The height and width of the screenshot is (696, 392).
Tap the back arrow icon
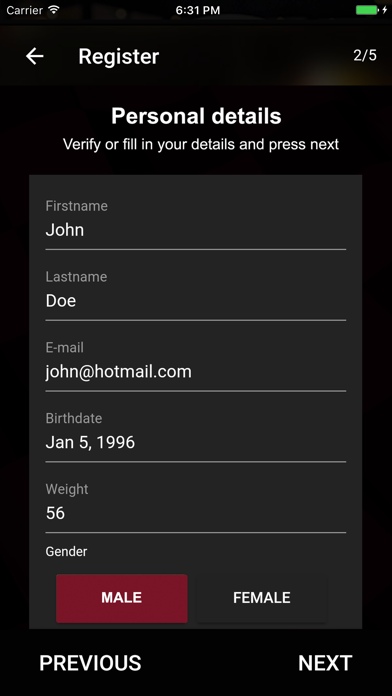coord(35,56)
